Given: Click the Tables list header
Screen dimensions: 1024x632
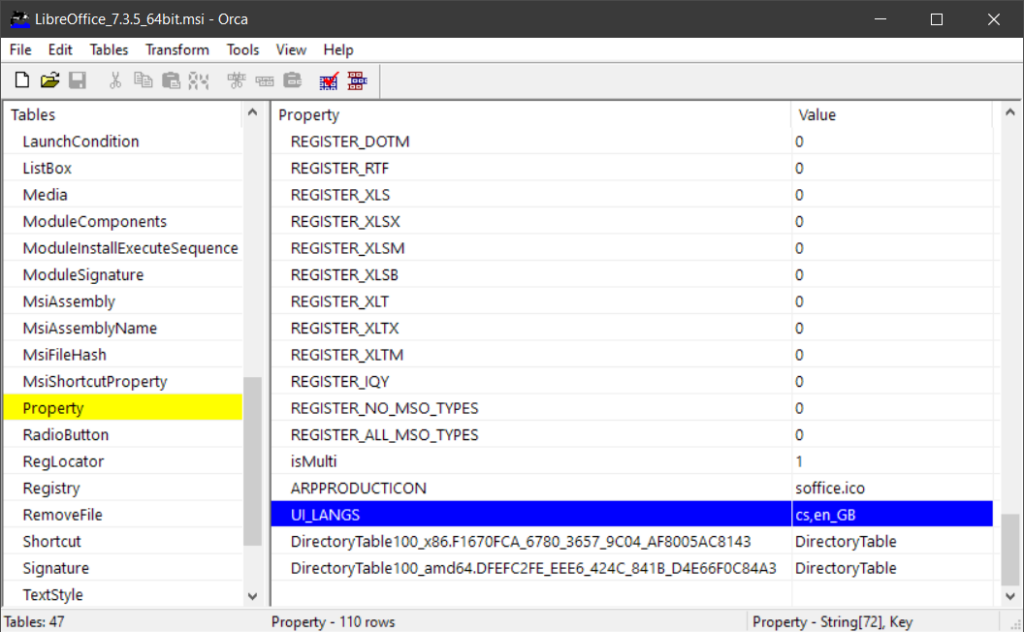Looking at the screenshot, I should pos(123,115).
